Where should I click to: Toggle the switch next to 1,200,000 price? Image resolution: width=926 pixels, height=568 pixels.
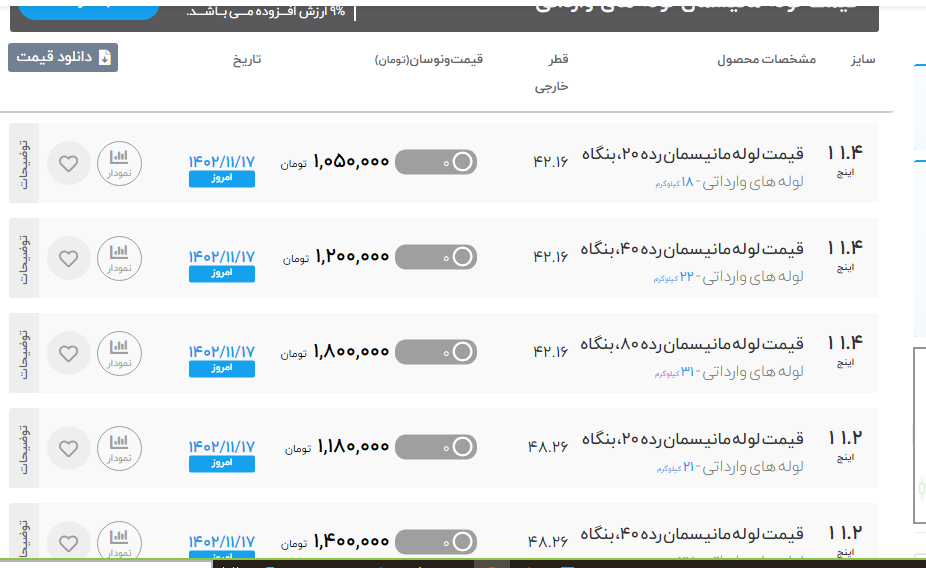pyautogui.click(x=436, y=257)
